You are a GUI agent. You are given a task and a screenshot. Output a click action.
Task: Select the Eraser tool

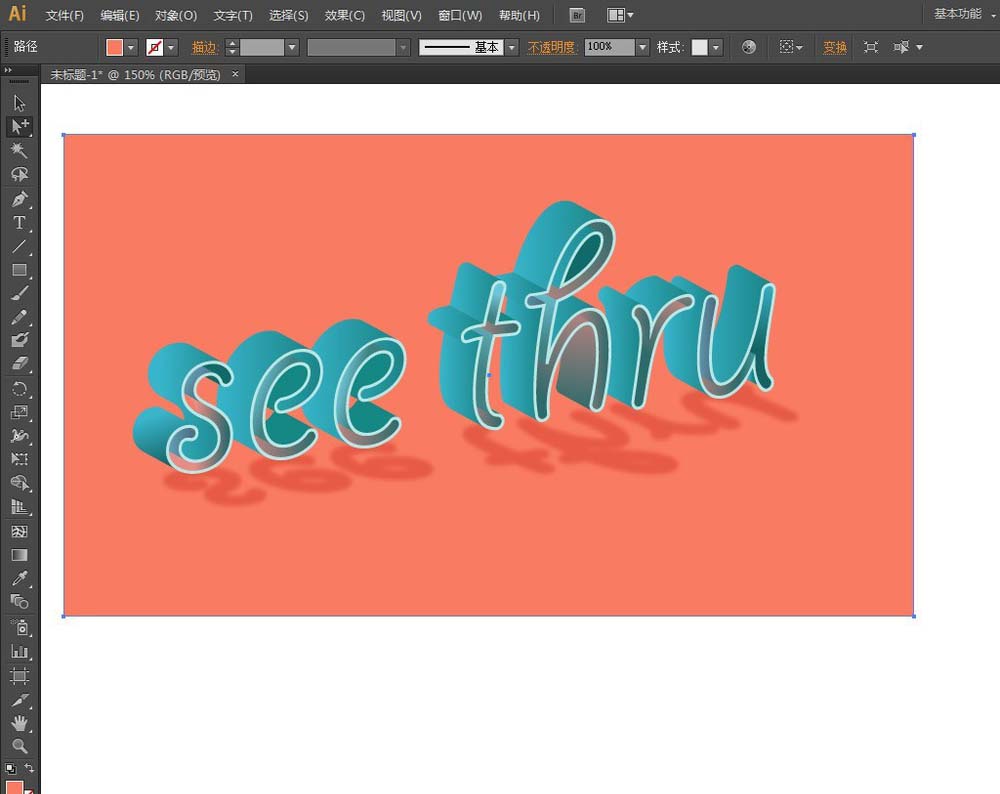(x=19, y=364)
